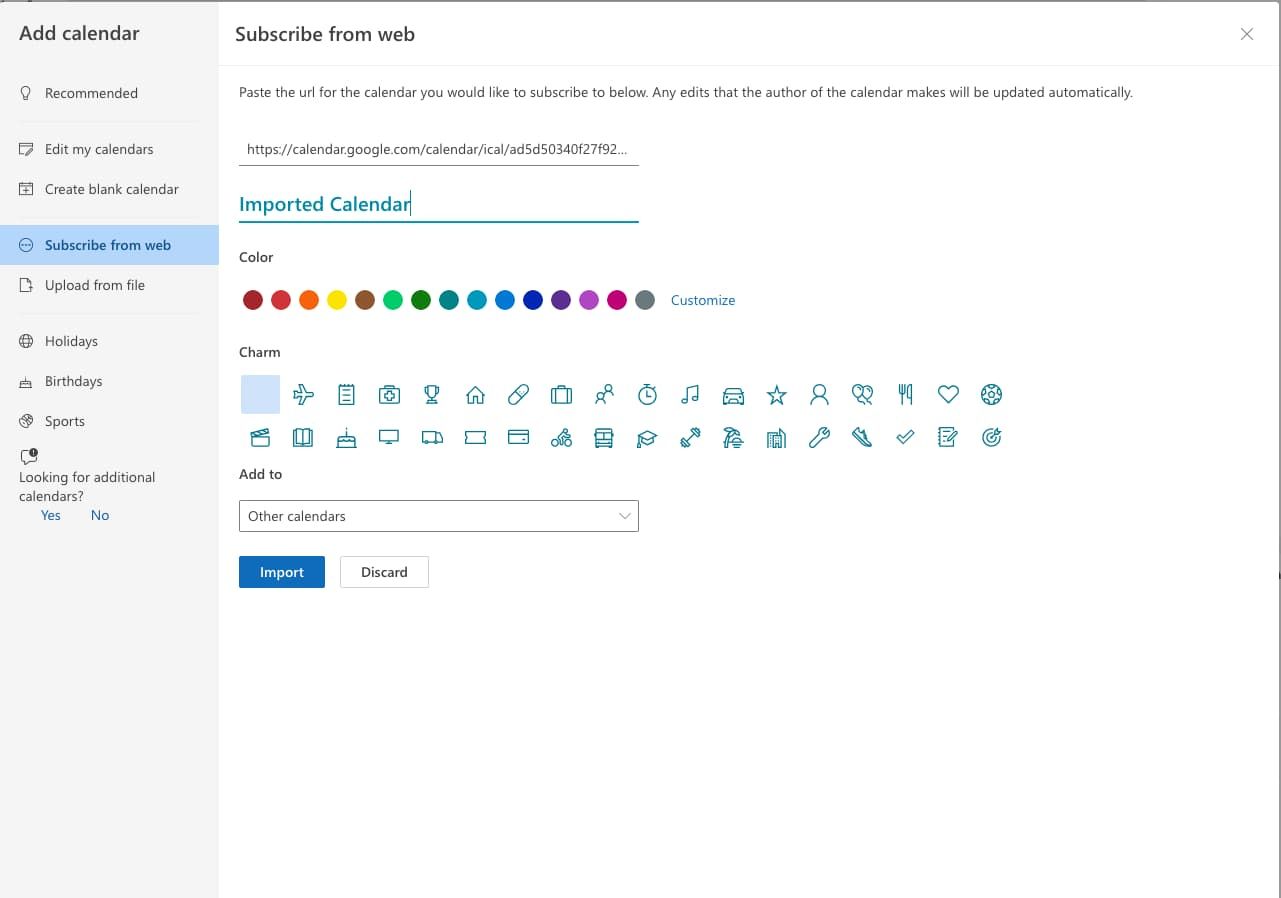Select the soccer ball charm

pyautogui.click(x=991, y=394)
